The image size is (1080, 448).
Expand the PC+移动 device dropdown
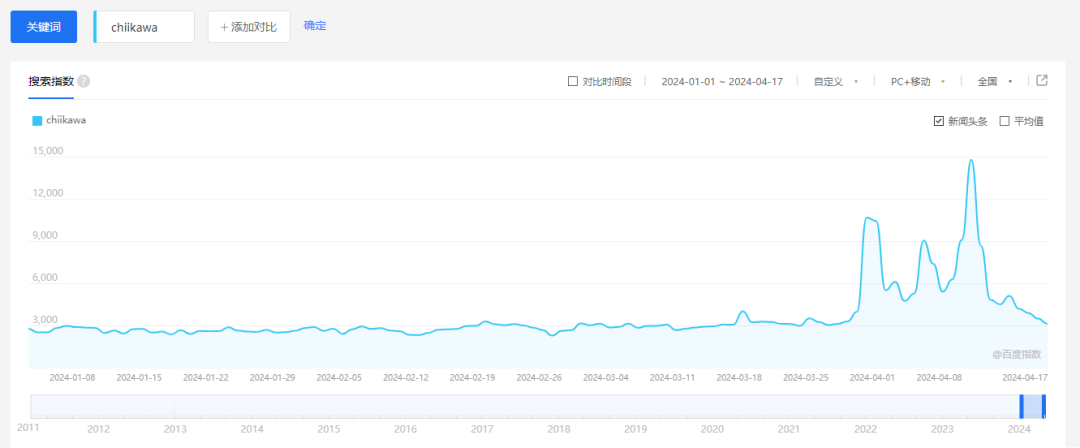917,82
